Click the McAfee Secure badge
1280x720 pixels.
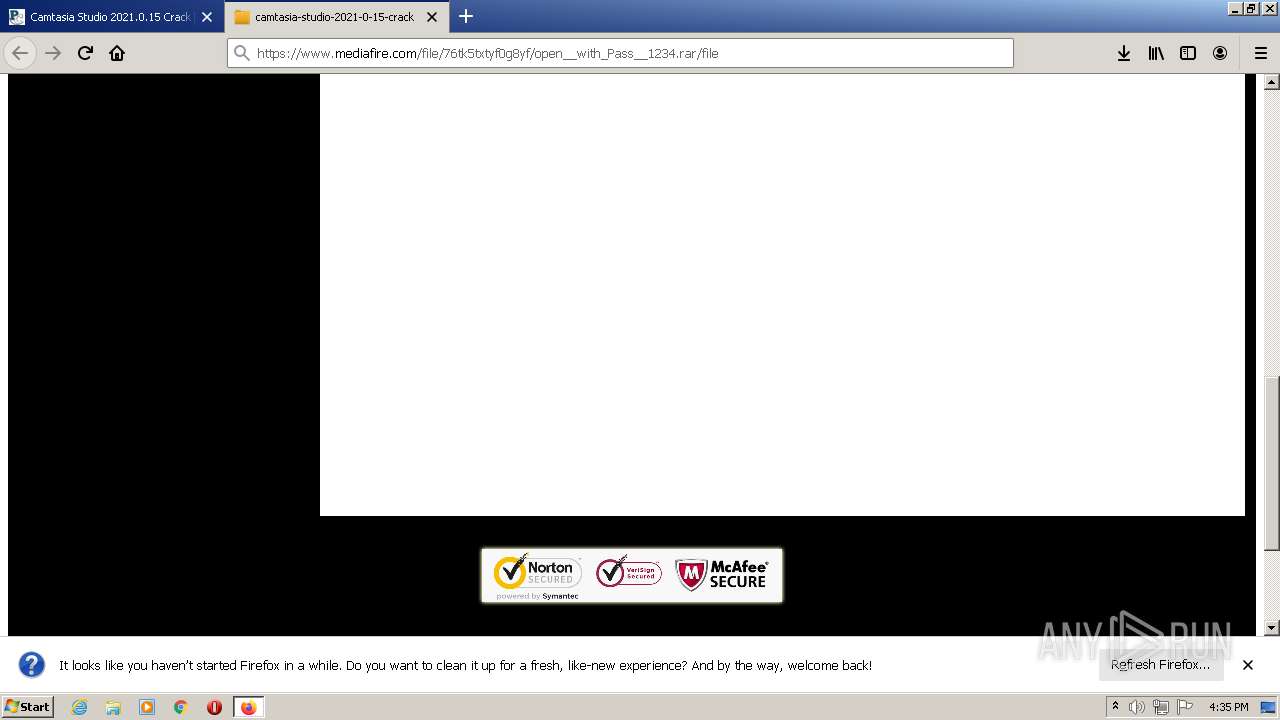coord(721,574)
